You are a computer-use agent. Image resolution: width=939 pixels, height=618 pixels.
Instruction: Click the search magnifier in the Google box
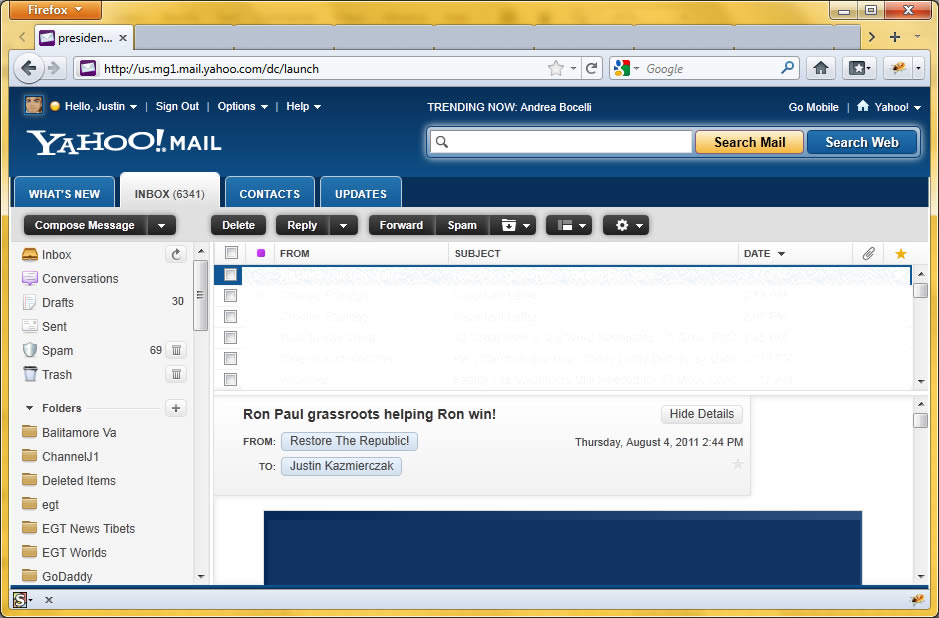[x=787, y=68]
